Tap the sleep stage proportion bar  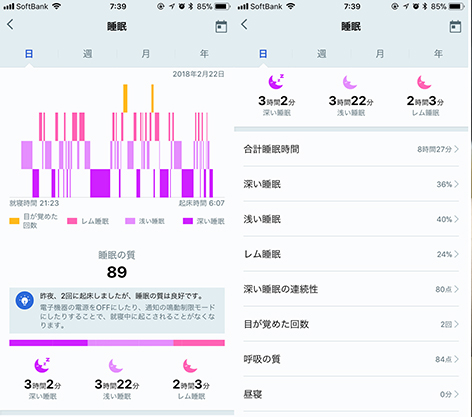point(117,343)
